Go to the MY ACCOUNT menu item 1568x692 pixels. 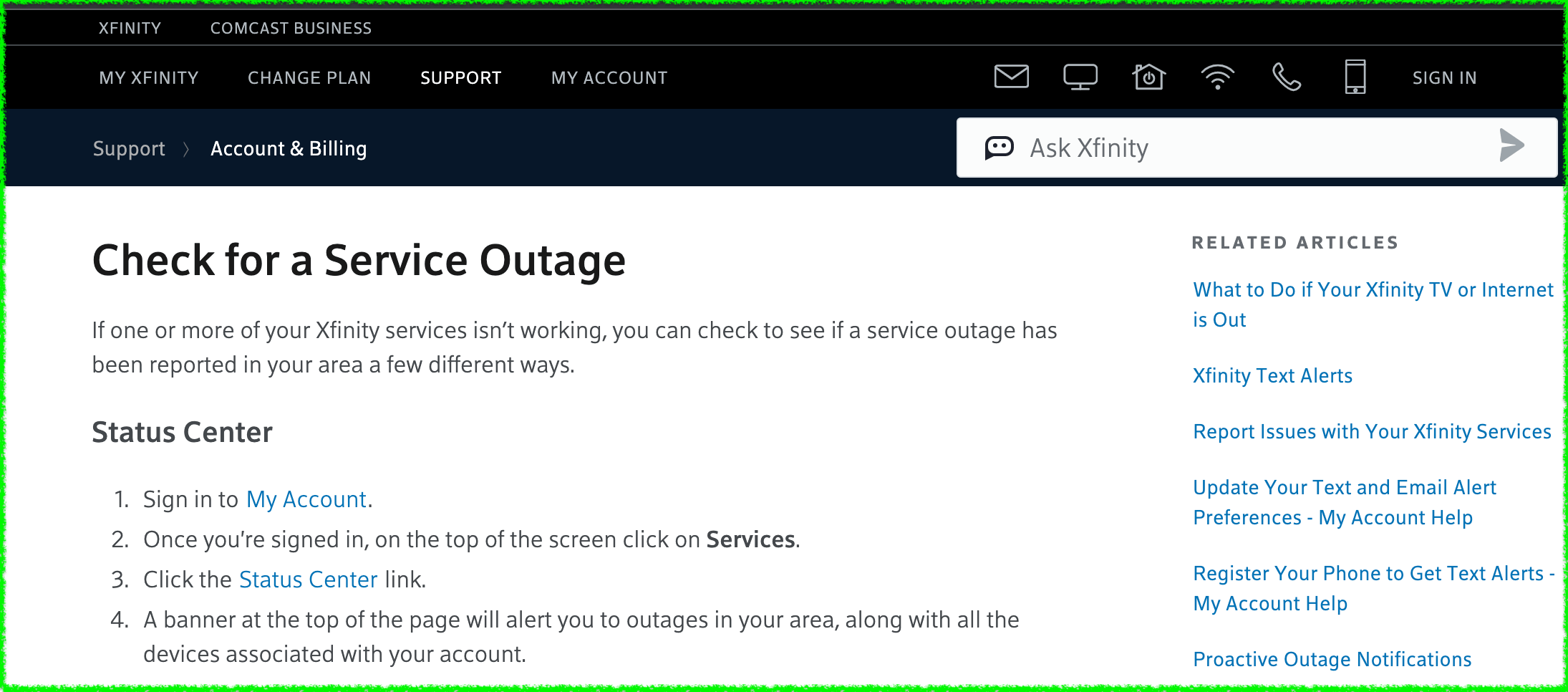[609, 77]
